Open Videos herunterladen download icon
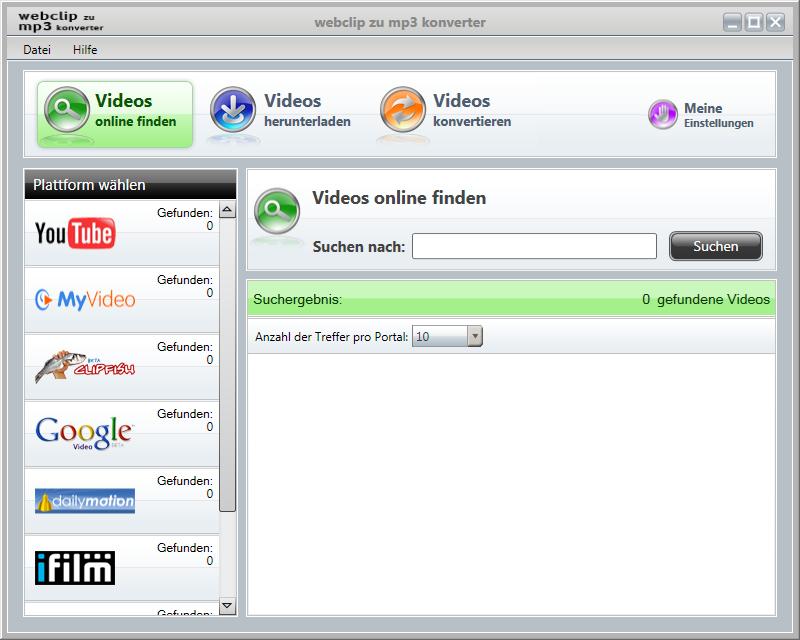The image size is (800, 640). click(233, 110)
